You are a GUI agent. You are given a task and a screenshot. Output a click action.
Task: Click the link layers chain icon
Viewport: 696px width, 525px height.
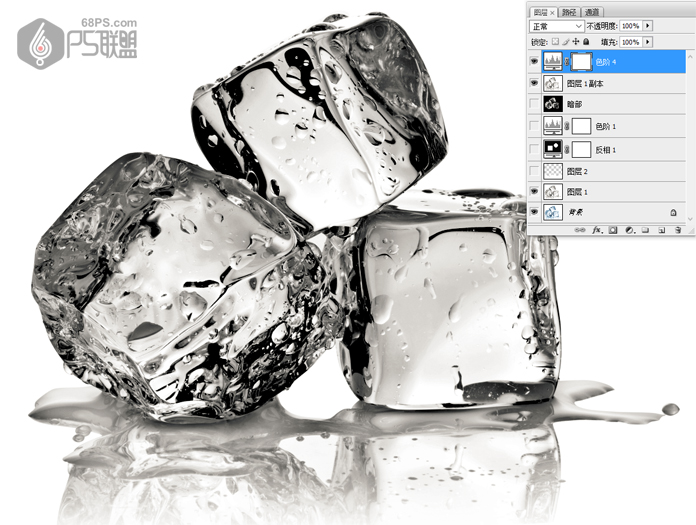pos(579,230)
